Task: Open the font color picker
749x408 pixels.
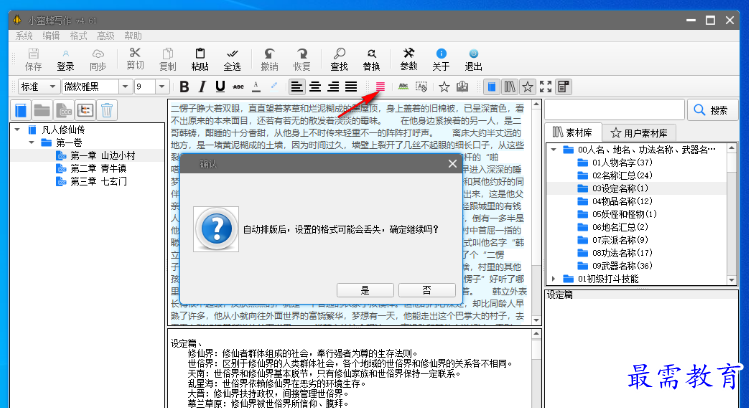Action: click(256, 86)
